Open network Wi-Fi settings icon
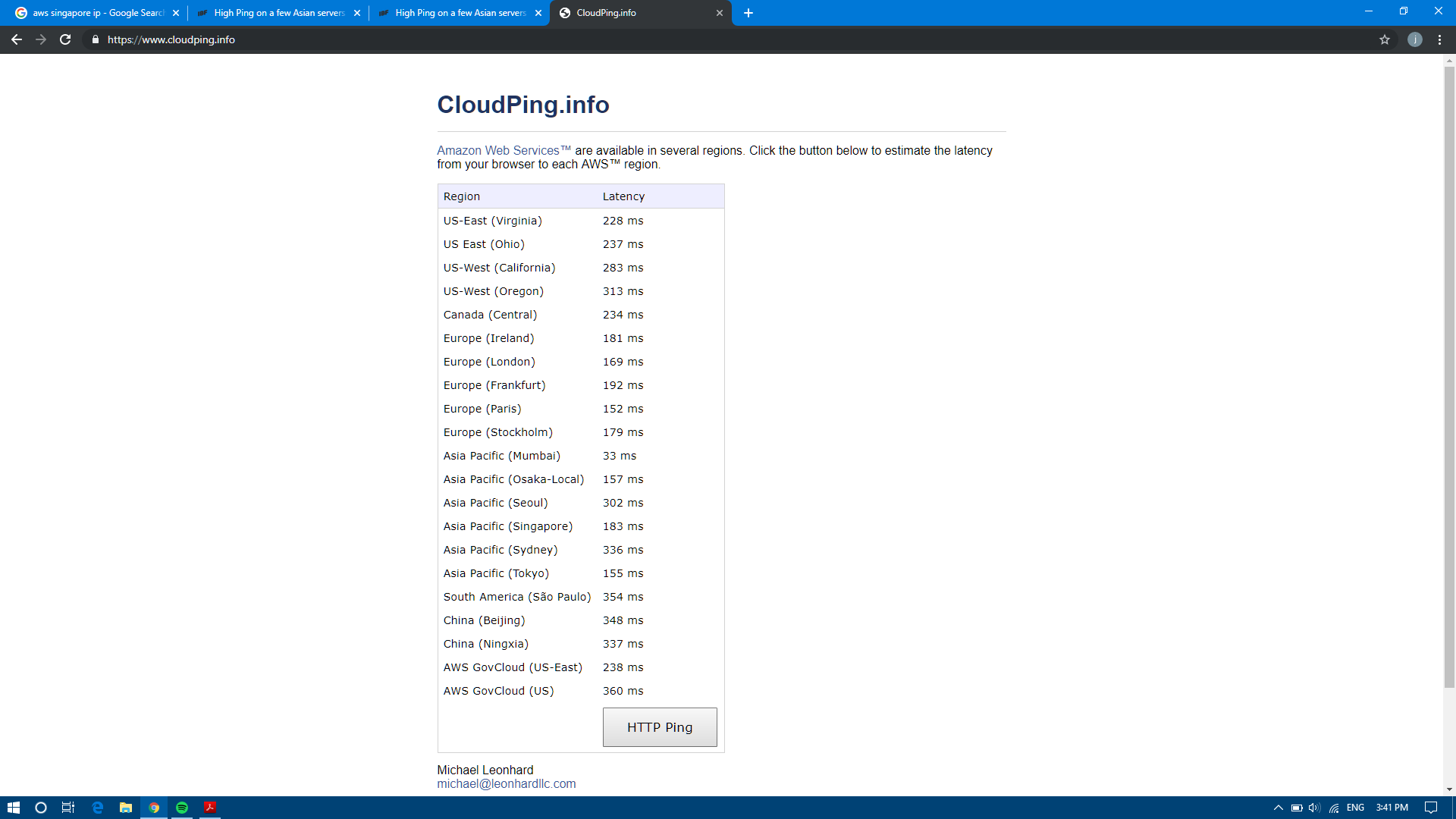 click(x=1334, y=808)
